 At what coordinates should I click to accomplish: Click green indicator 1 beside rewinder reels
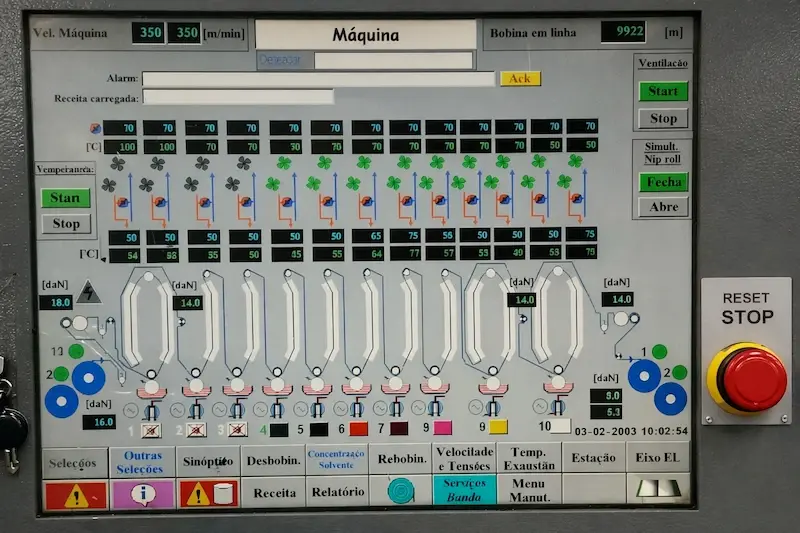659,351
